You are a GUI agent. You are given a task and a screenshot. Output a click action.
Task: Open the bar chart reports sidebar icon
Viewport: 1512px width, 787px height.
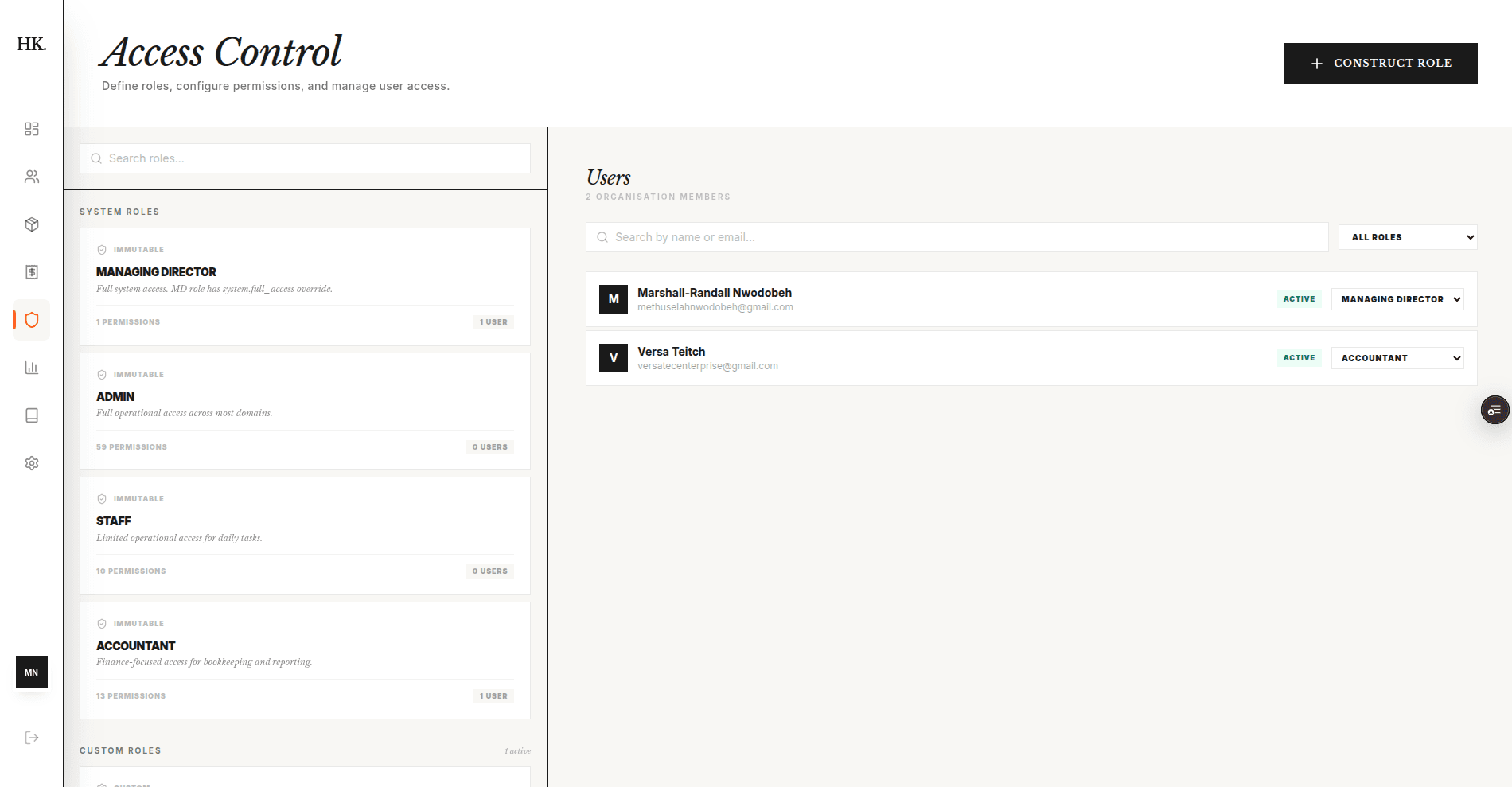[x=32, y=368]
